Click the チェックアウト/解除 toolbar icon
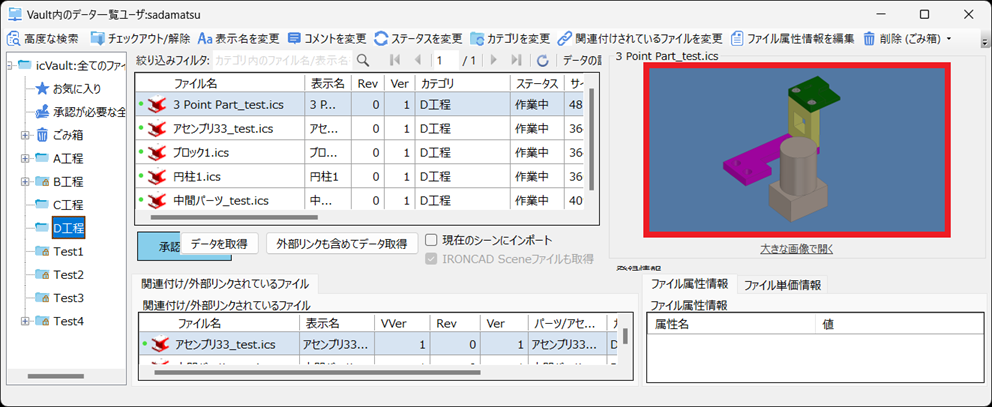Viewport: 992px width, 407px height. 98,39
